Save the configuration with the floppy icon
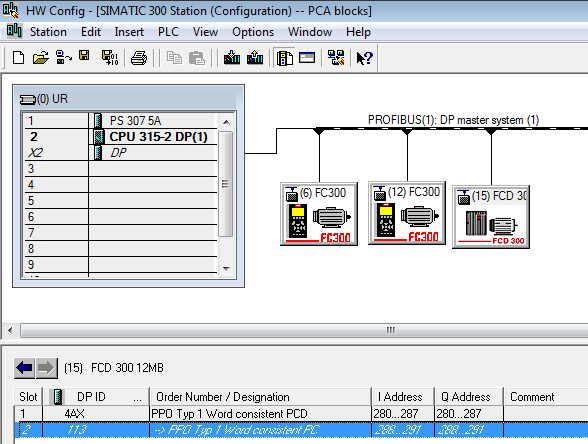The width and height of the screenshot is (588, 444). click(x=84, y=56)
